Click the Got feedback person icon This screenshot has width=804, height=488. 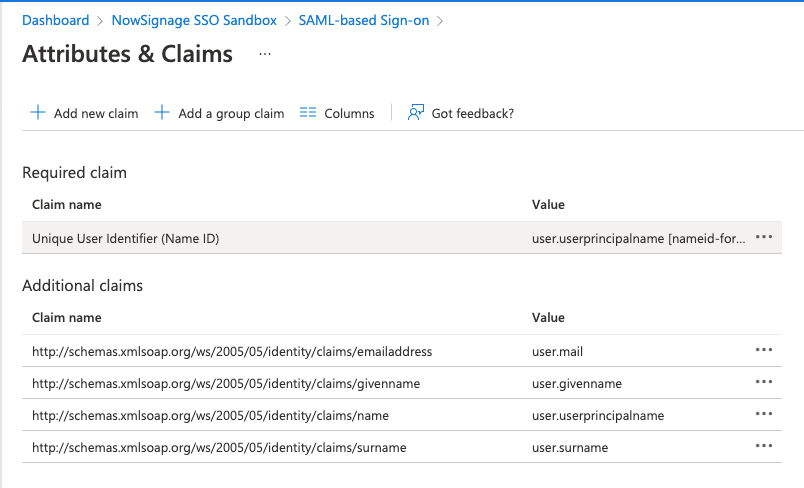coord(416,113)
